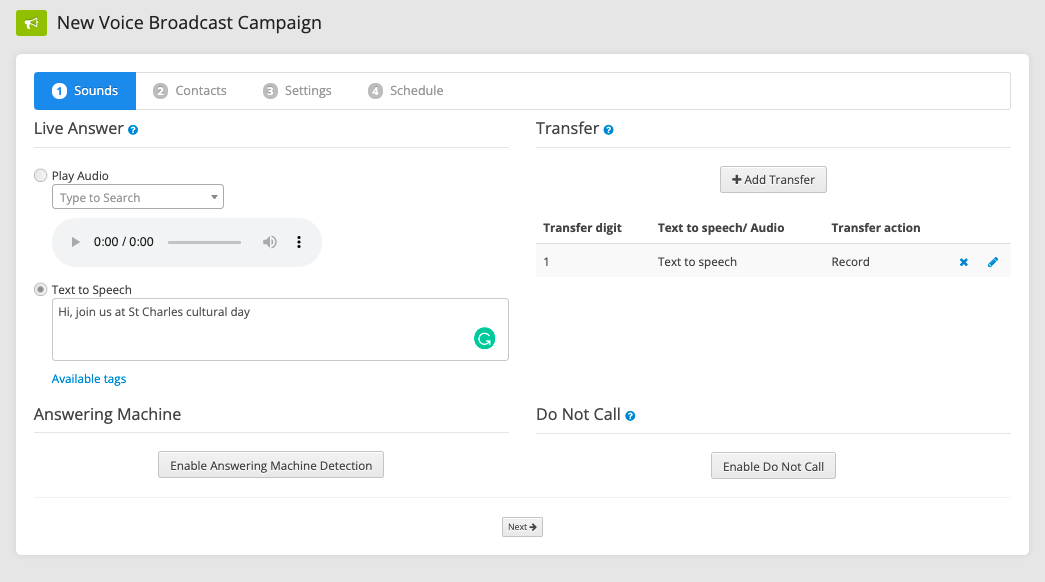Viewport: 1045px width, 582px height.
Task: Switch to the Schedule tab
Action: click(x=405, y=90)
